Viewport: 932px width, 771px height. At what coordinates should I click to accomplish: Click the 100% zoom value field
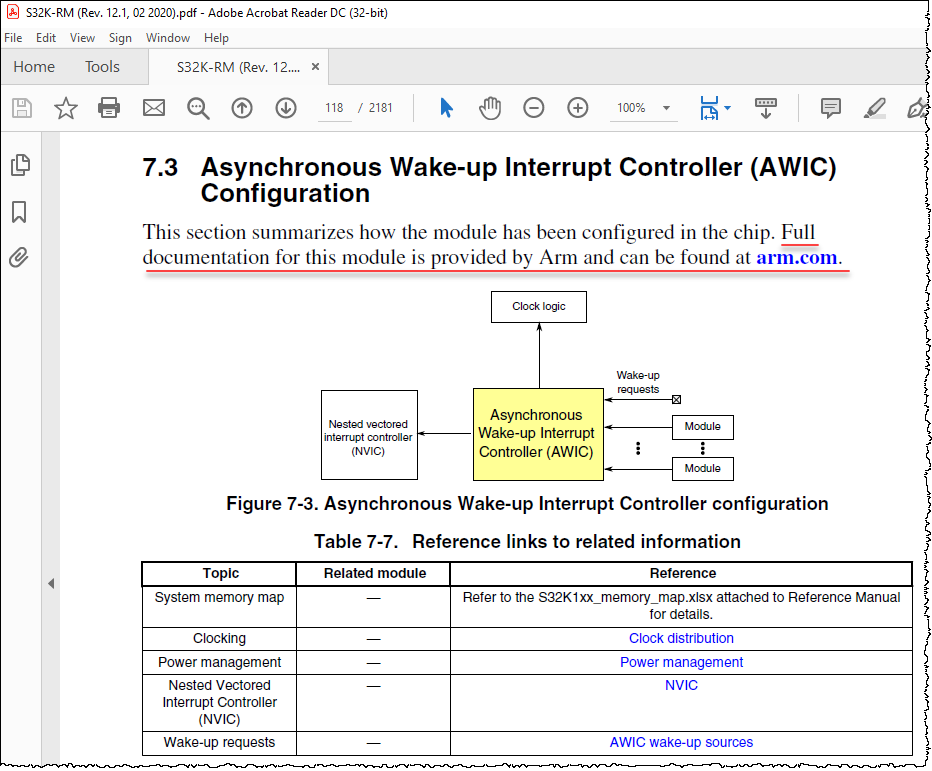631,108
